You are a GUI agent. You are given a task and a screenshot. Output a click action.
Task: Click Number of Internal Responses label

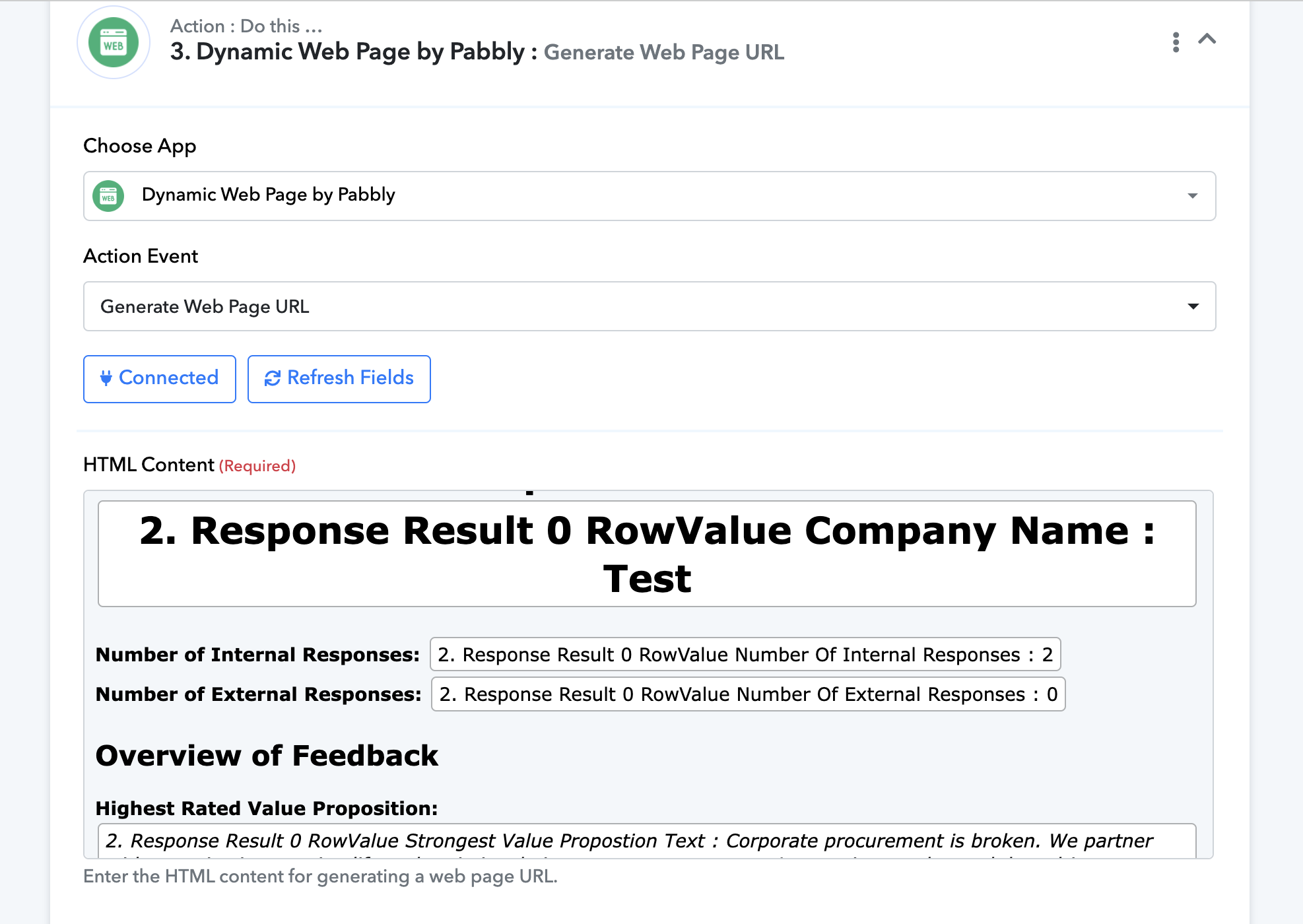(257, 654)
